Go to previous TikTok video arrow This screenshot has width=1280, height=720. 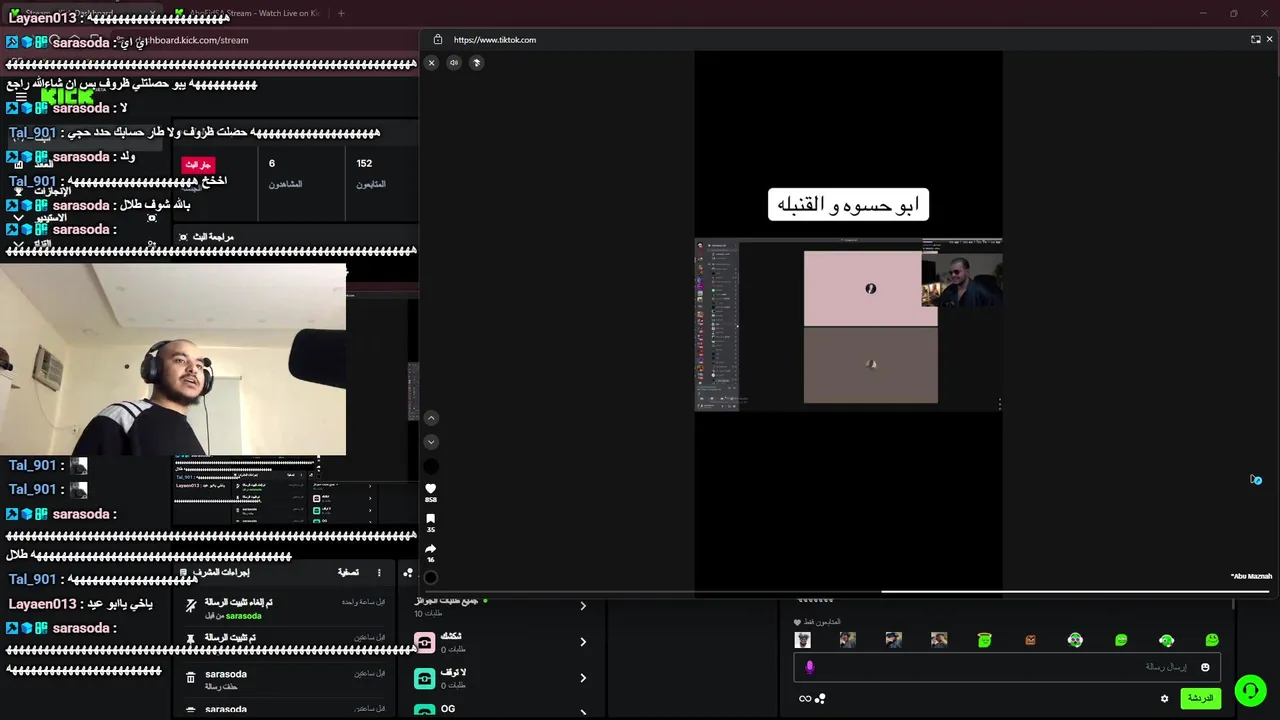431,418
